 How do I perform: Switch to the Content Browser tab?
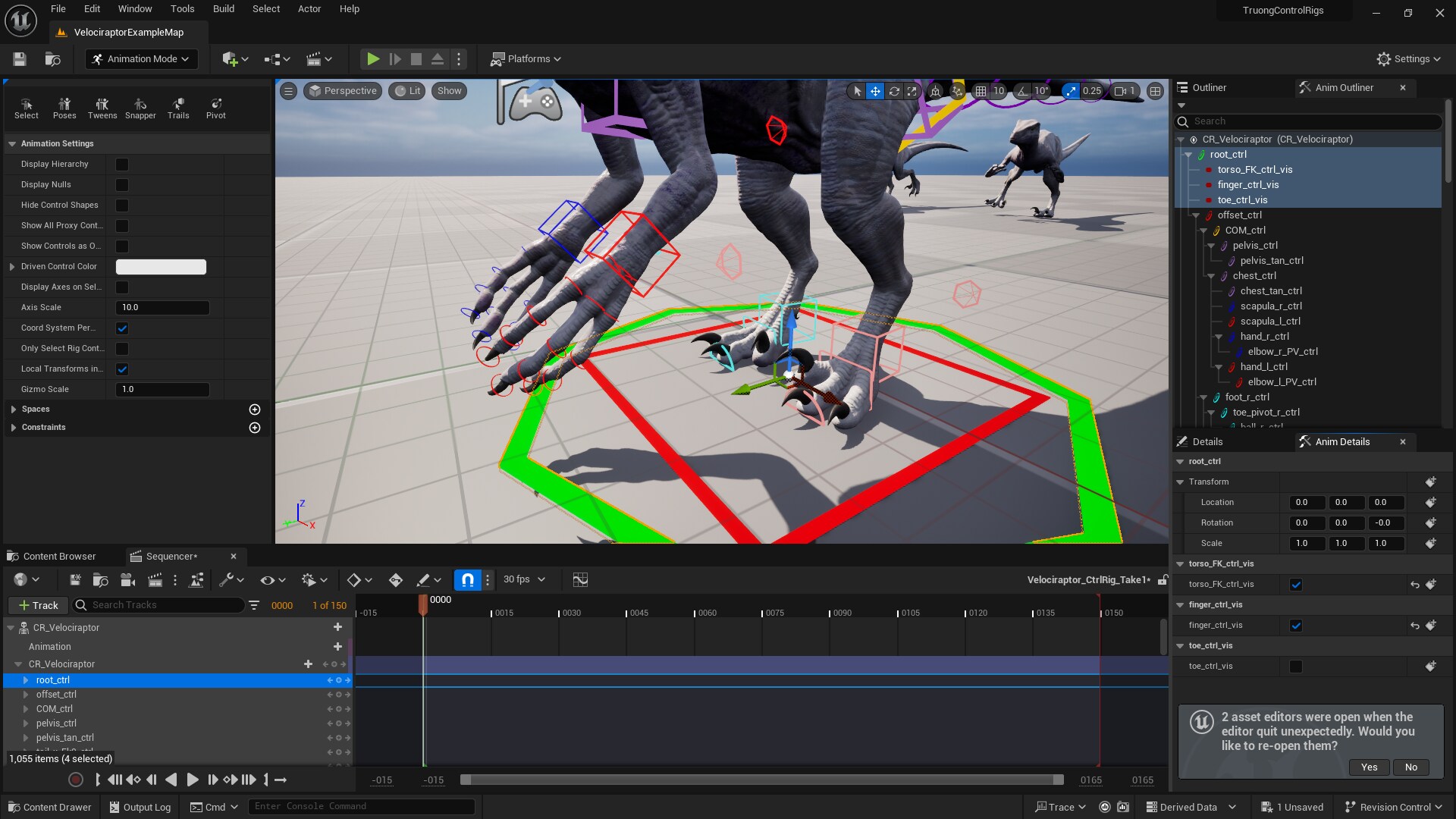[x=58, y=556]
